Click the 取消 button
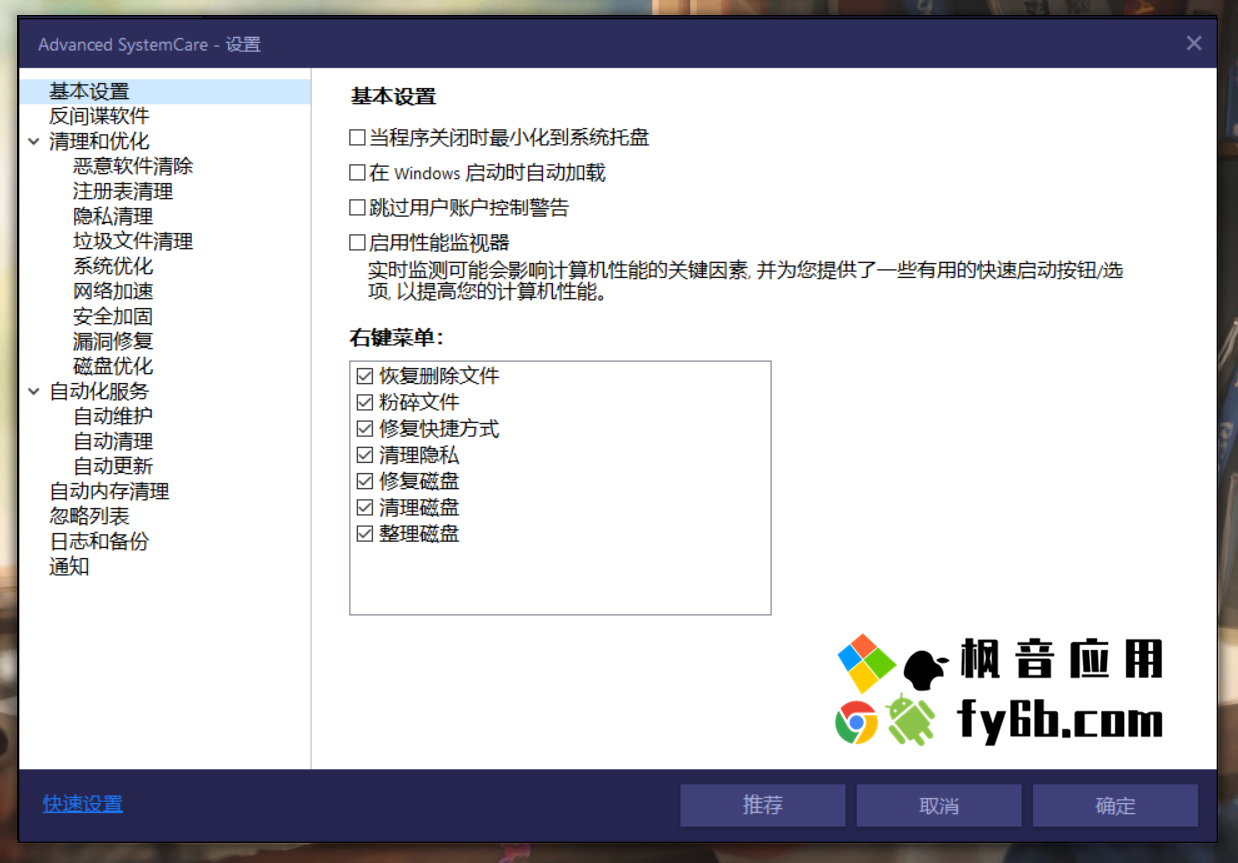 click(939, 805)
